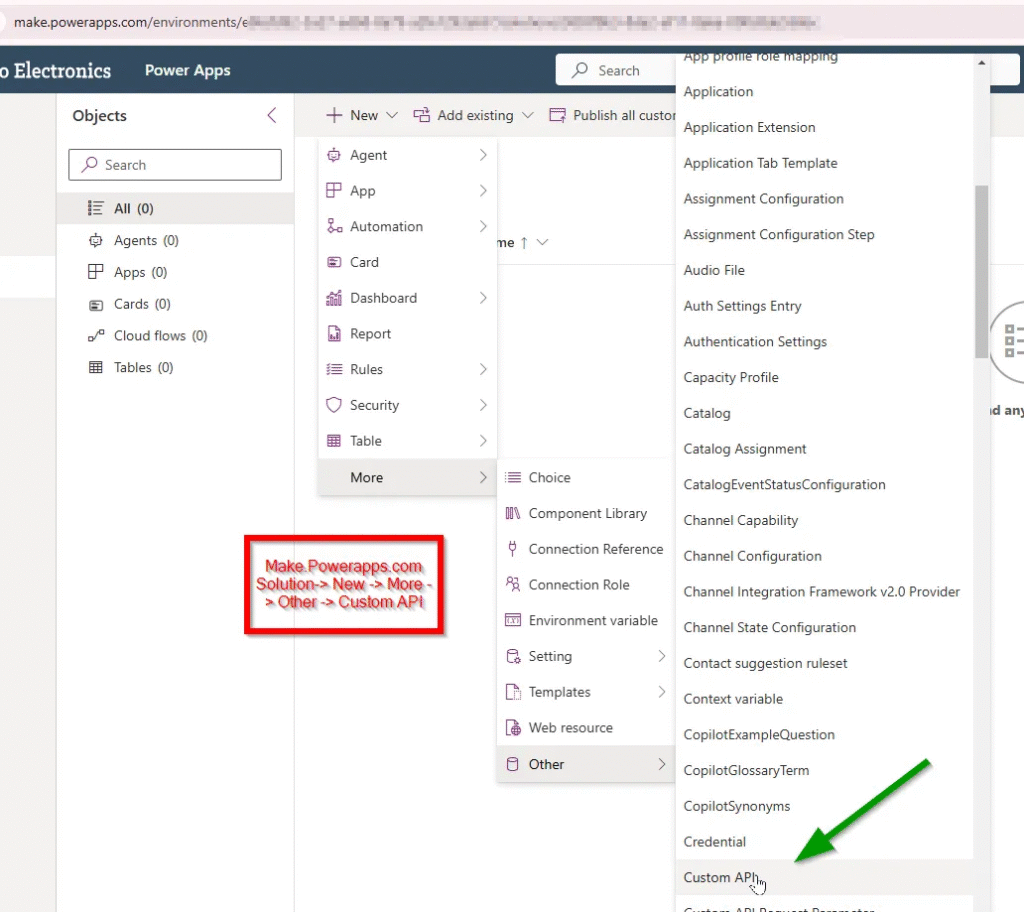Screen dimensions: 1024x912
Task: Click the Publish all customizations icon
Action: pyautogui.click(x=557, y=116)
